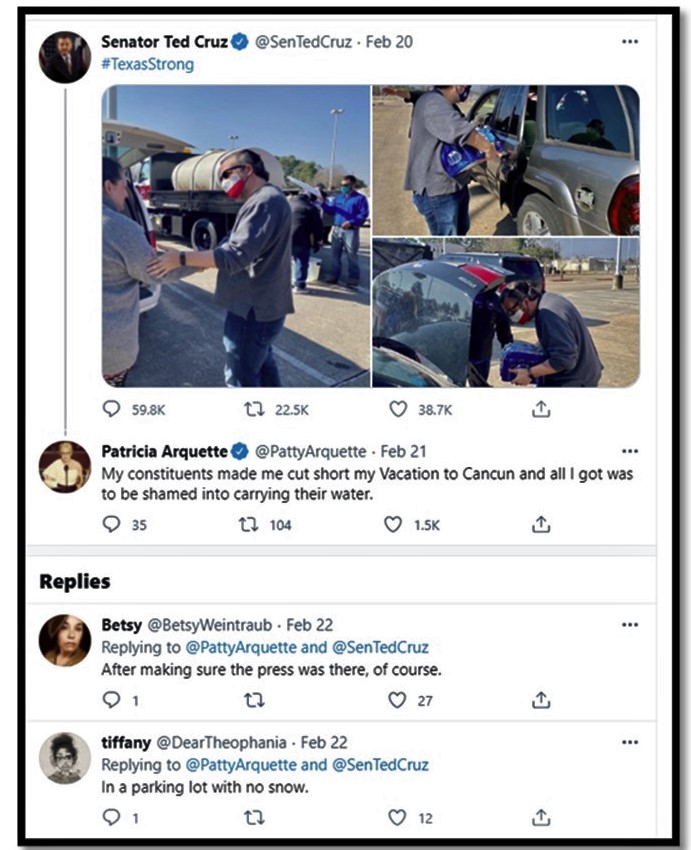Viewport: 691px width, 850px height.
Task: Click the #TexasStrong hashtag link
Action: click(147, 64)
